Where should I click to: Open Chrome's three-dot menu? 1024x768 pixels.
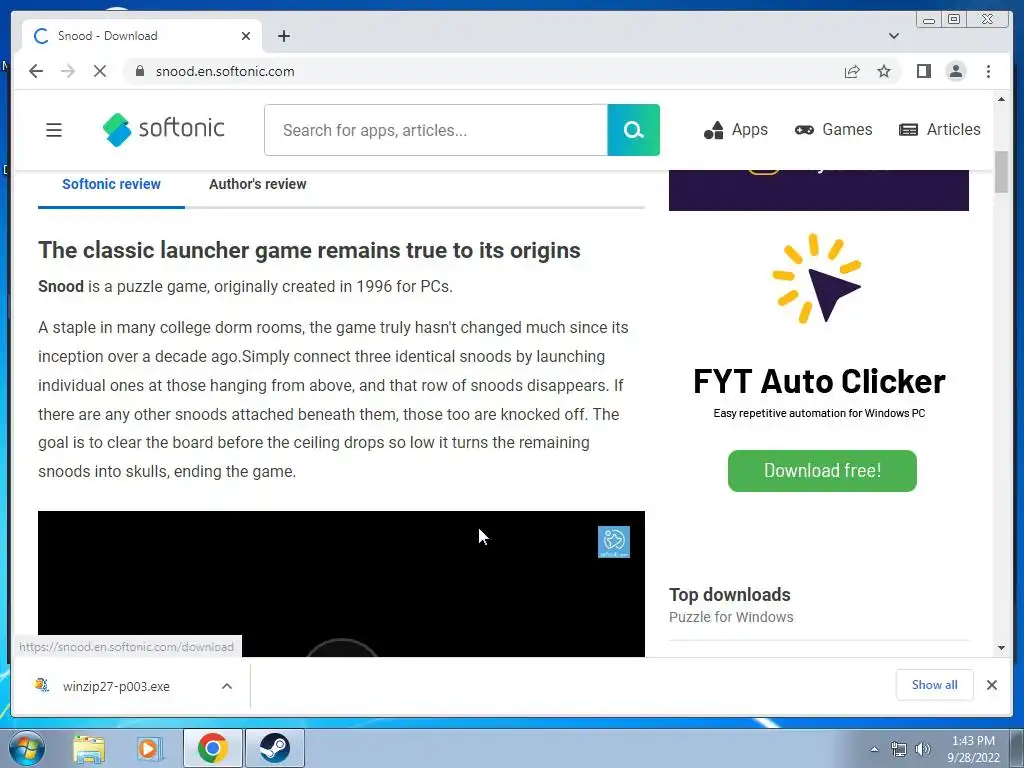(x=988, y=71)
